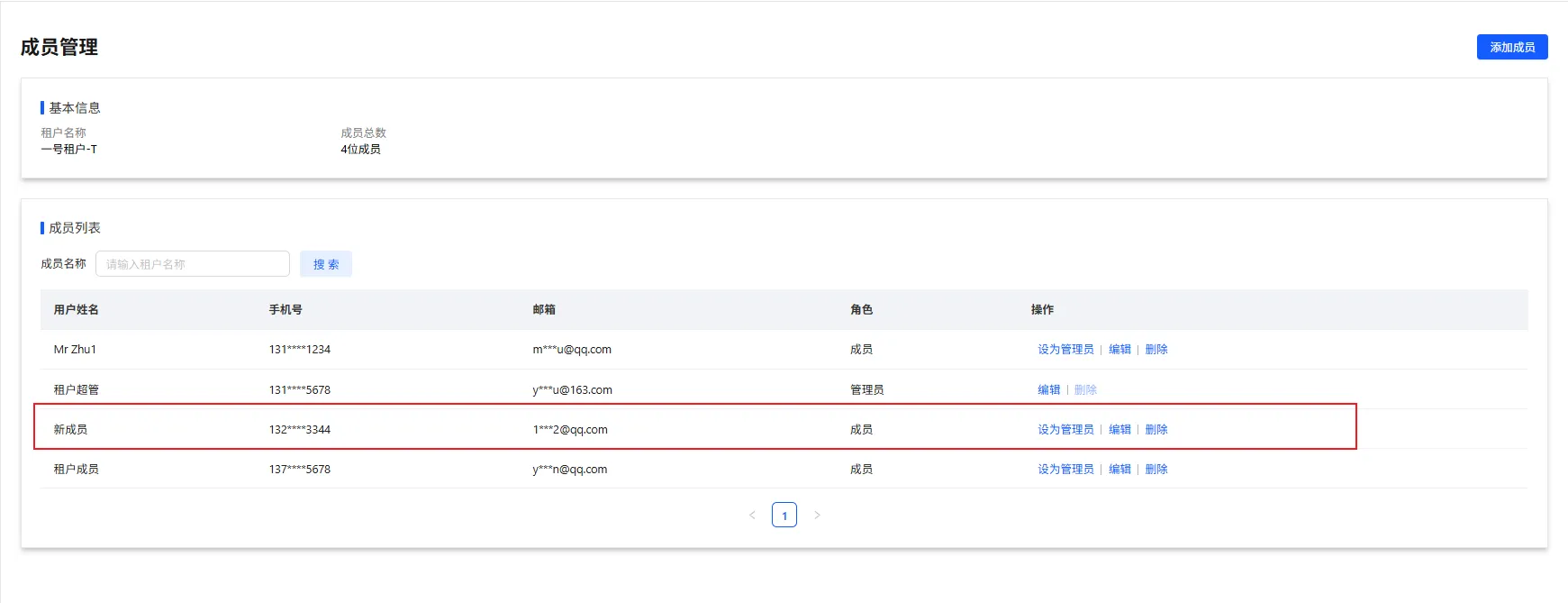Click the 操作 column header
Image resolution: width=1568 pixels, height=603 pixels.
[x=1042, y=310]
